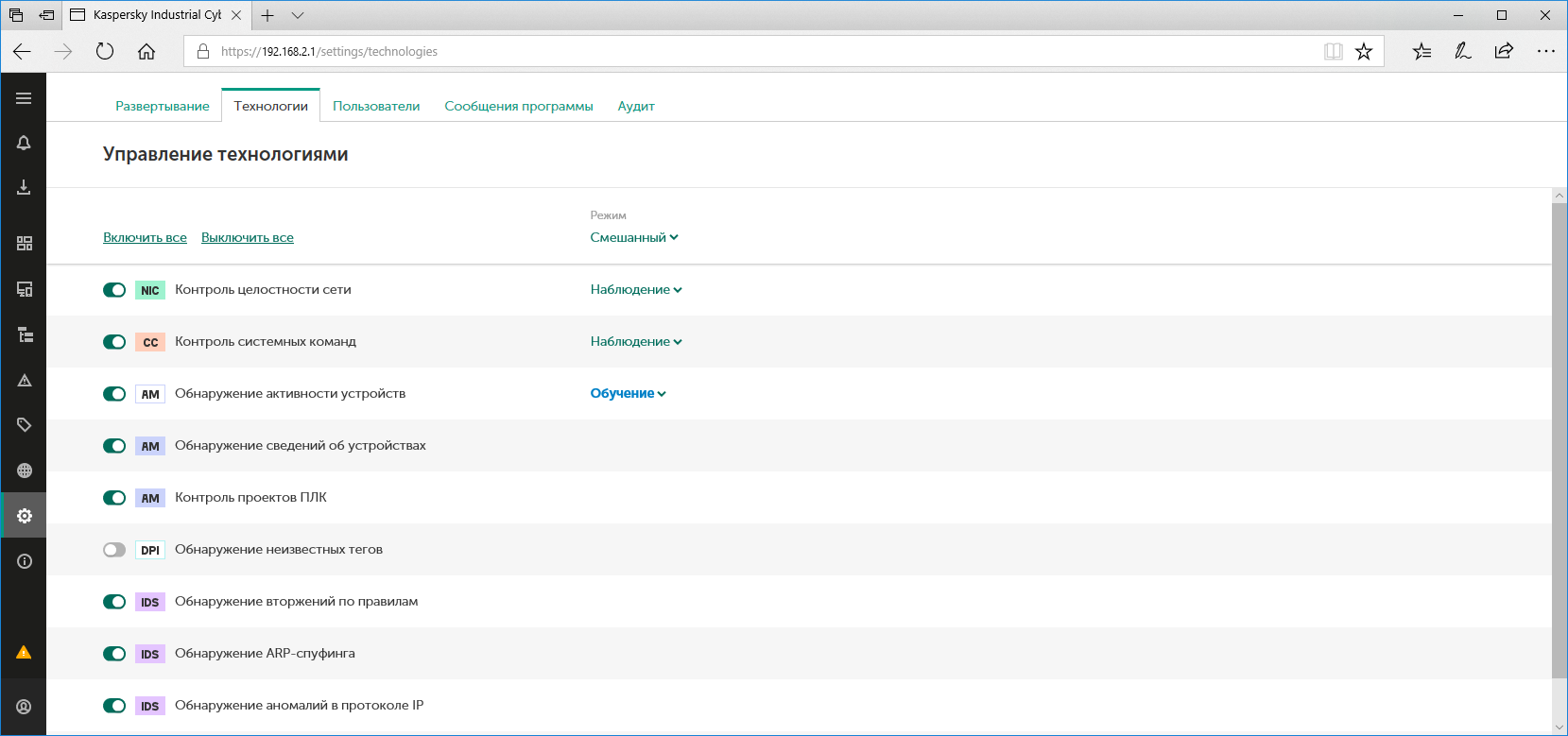This screenshot has width=1568, height=736.
Task: Click the Включить все link
Action: [145, 238]
